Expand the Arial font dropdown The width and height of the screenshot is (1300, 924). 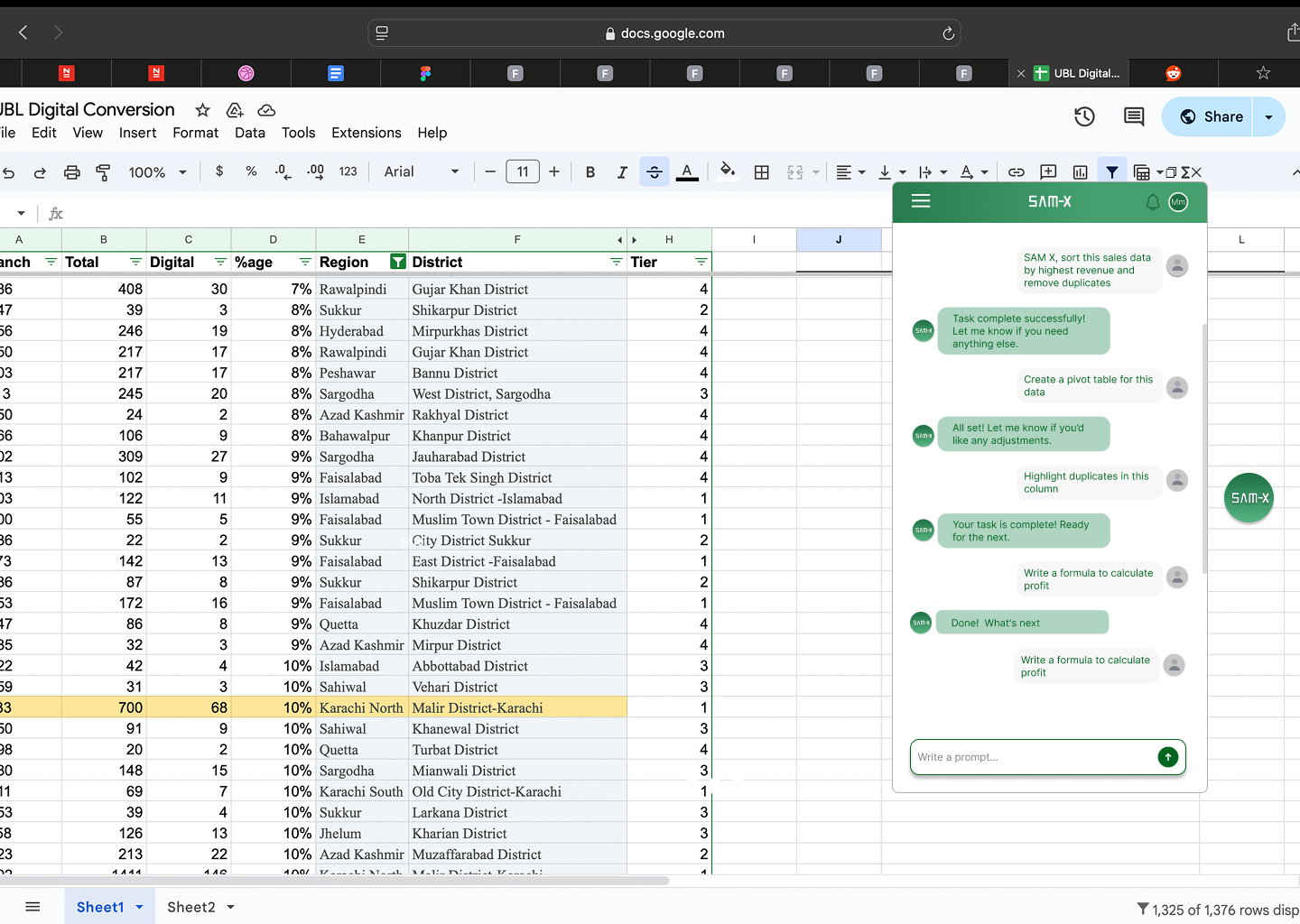tap(422, 172)
